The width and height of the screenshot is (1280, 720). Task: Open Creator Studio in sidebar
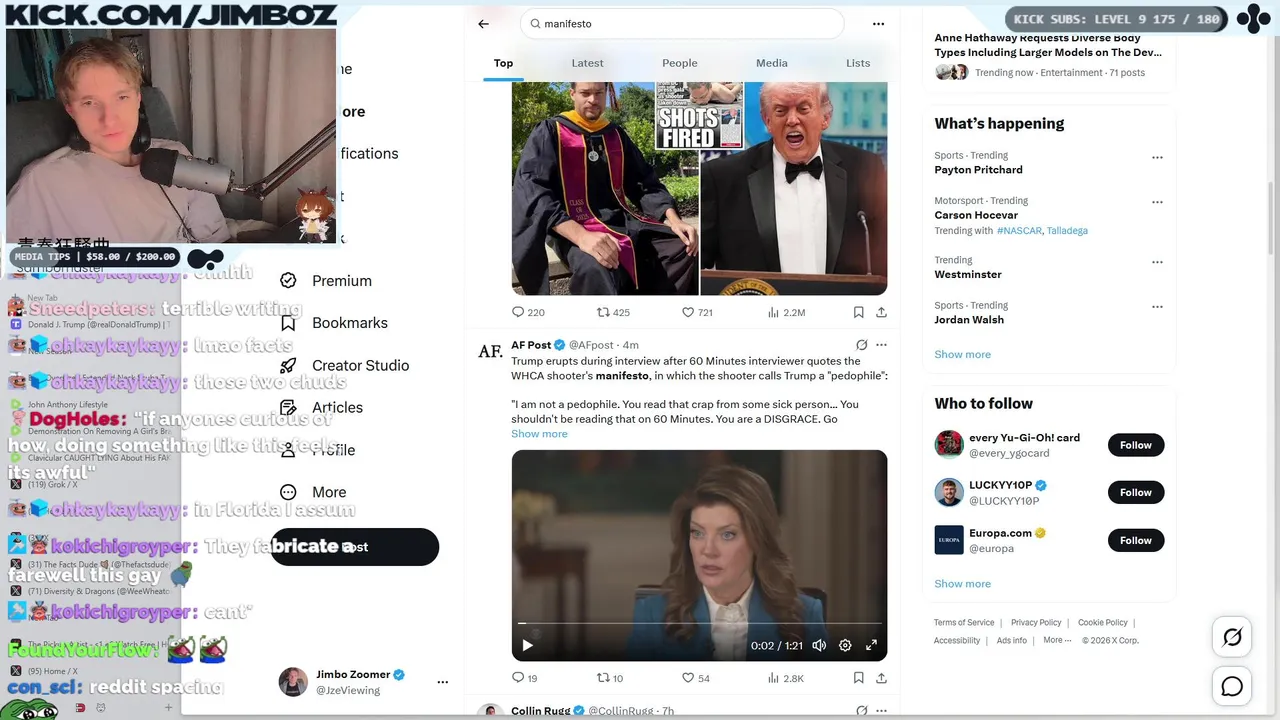point(345,365)
